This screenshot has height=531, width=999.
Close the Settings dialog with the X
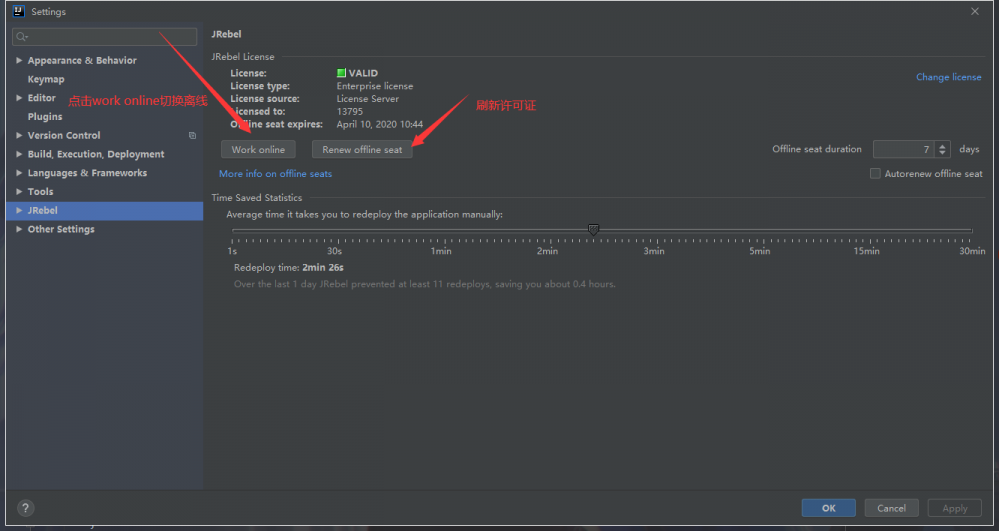pos(975,11)
